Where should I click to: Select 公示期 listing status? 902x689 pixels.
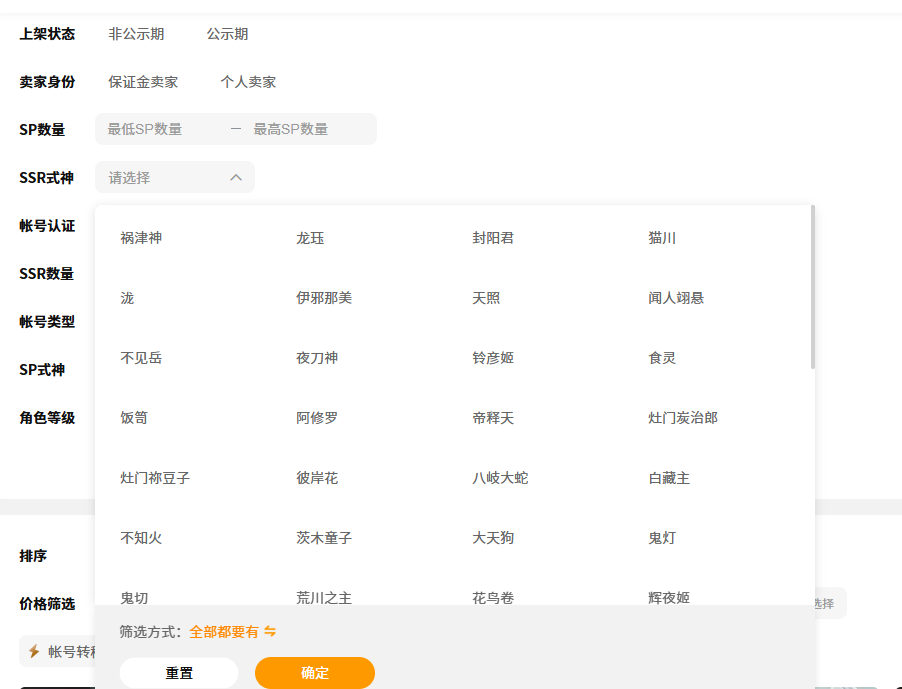pos(227,34)
